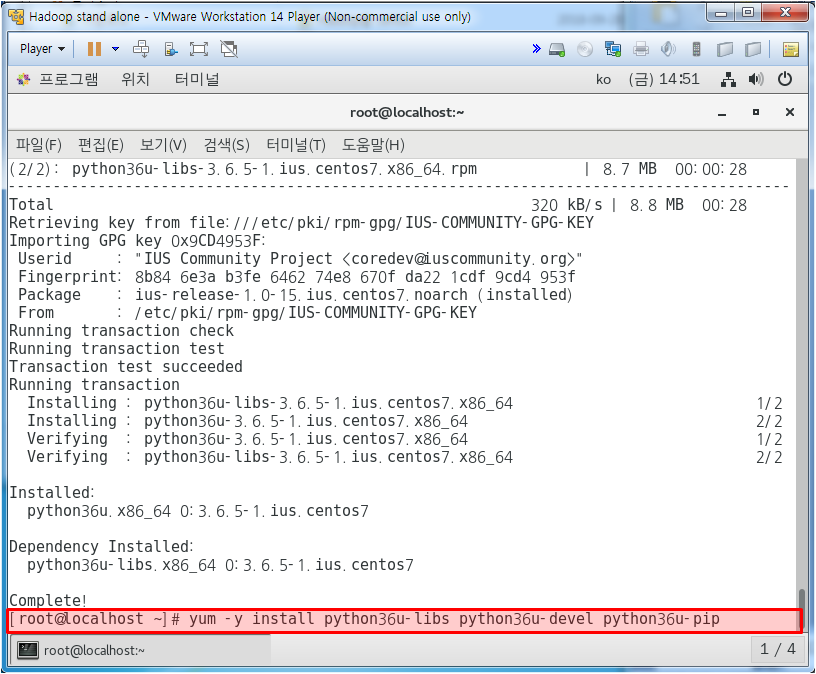Screen dimensions: 816x674
Task: Click the printer device icon
Action: pyautogui.click(x=641, y=49)
